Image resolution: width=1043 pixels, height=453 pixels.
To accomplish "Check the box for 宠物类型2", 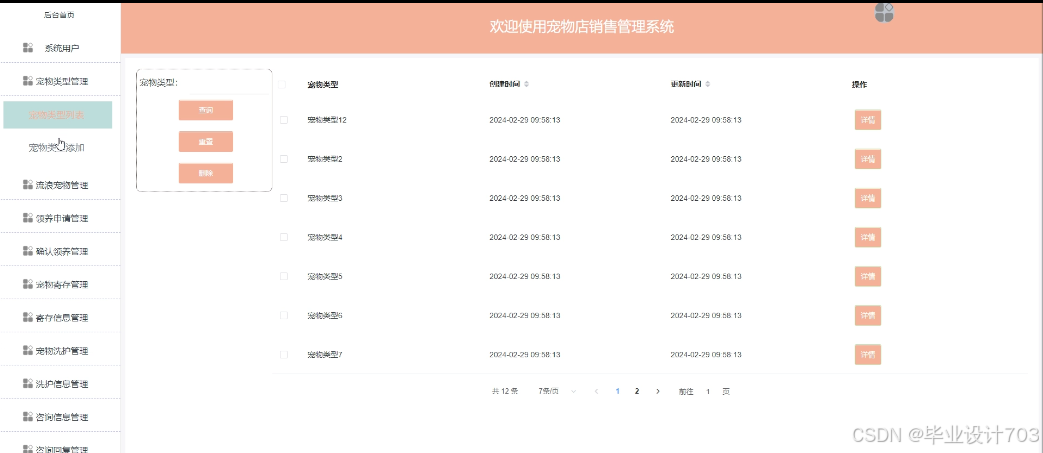I will pos(284,159).
